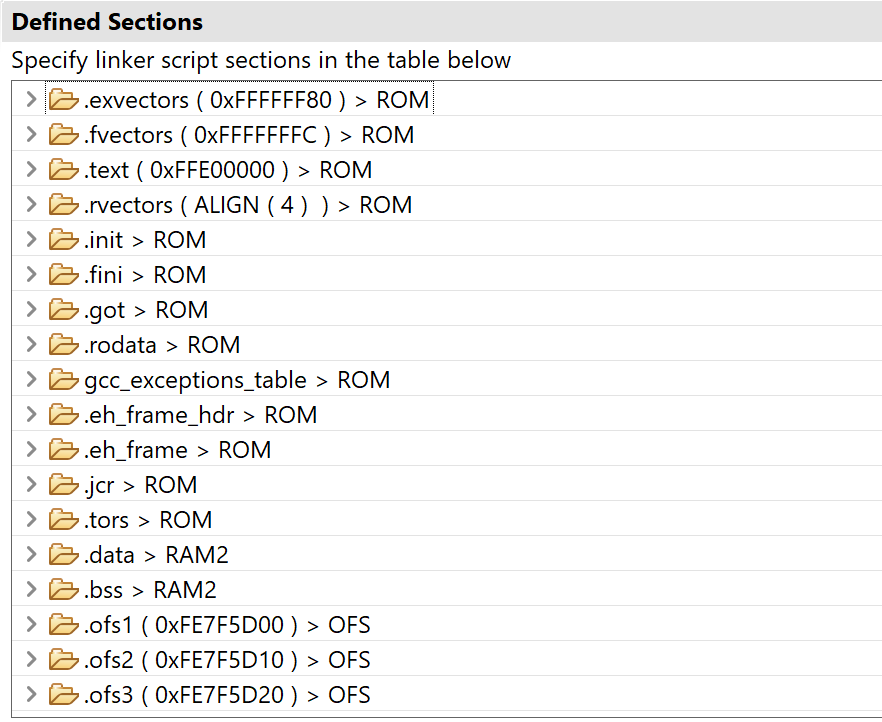Image resolution: width=882 pixels, height=722 pixels.
Task: Click the .data section folder icon
Action: (x=63, y=554)
